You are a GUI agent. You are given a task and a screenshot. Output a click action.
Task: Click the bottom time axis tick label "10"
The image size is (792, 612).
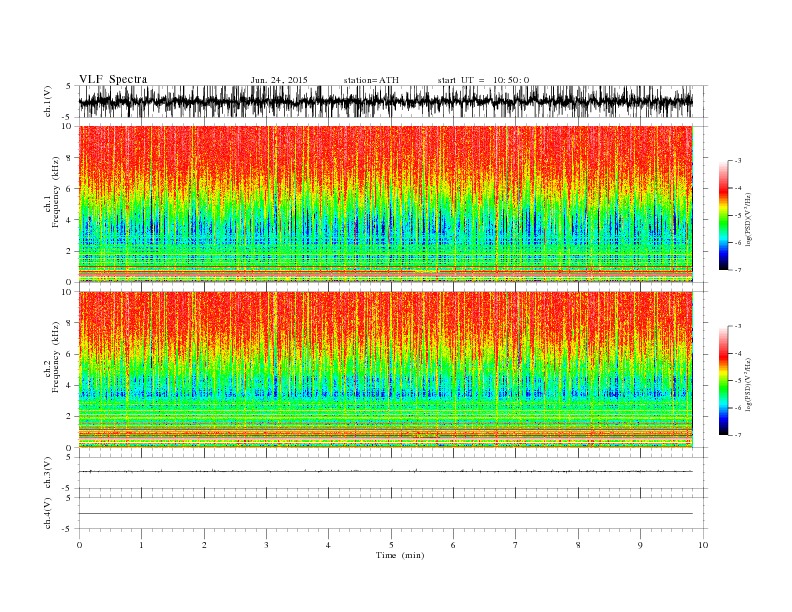pyautogui.click(x=703, y=545)
